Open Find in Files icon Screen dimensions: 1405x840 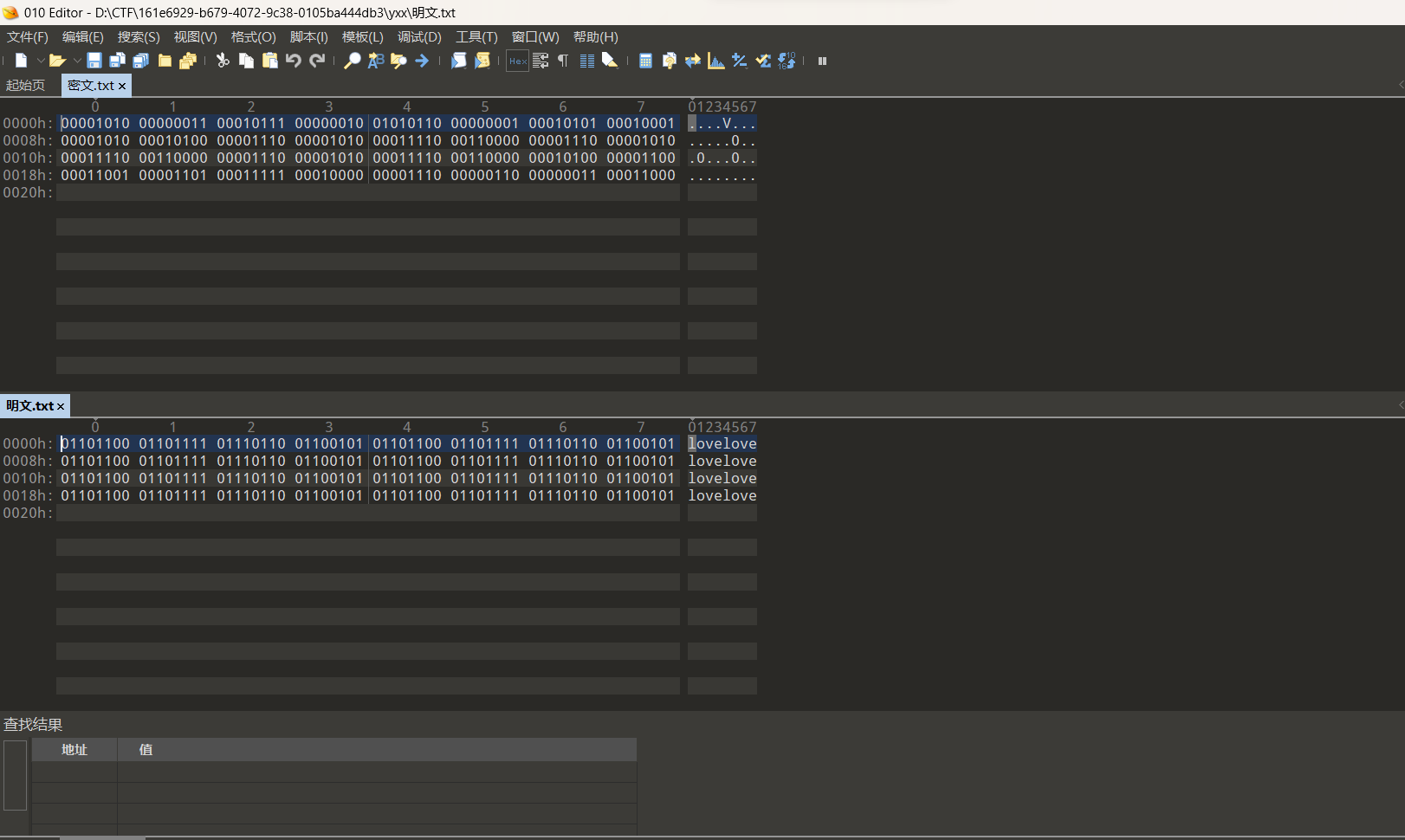[398, 61]
